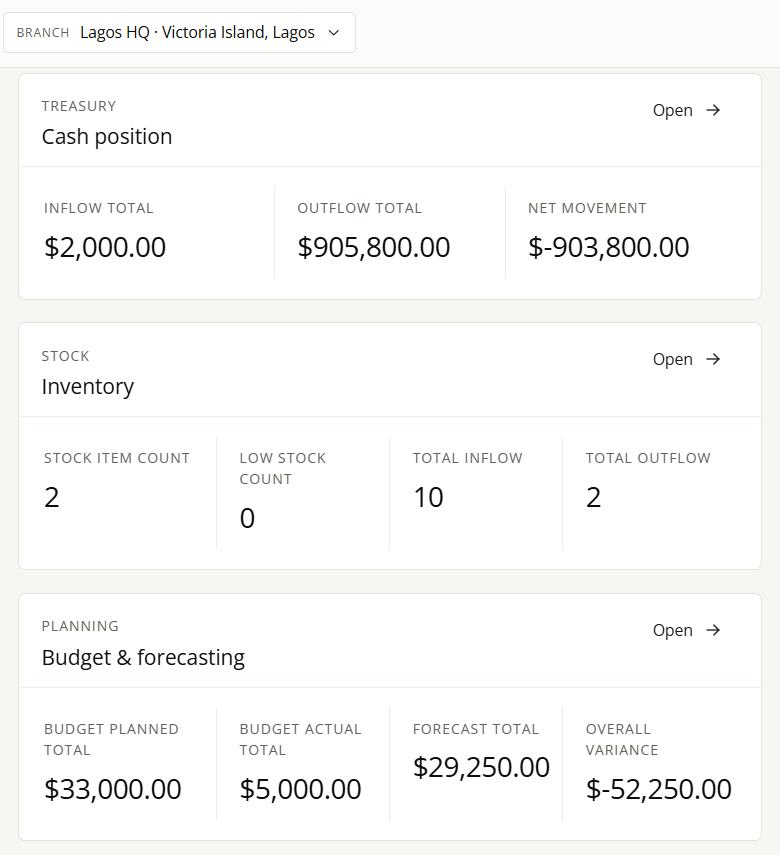Open the Cash position card

[687, 110]
